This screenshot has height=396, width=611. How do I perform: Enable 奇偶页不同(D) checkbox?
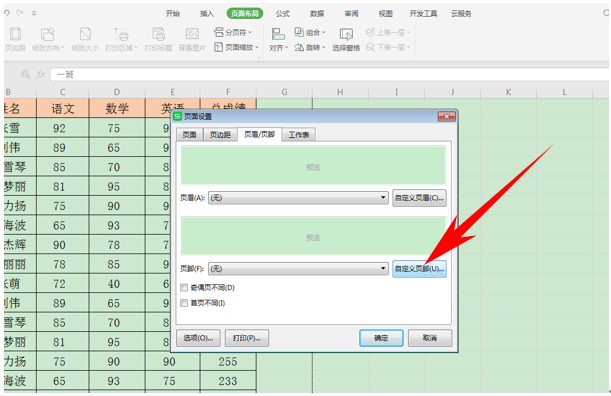point(184,288)
